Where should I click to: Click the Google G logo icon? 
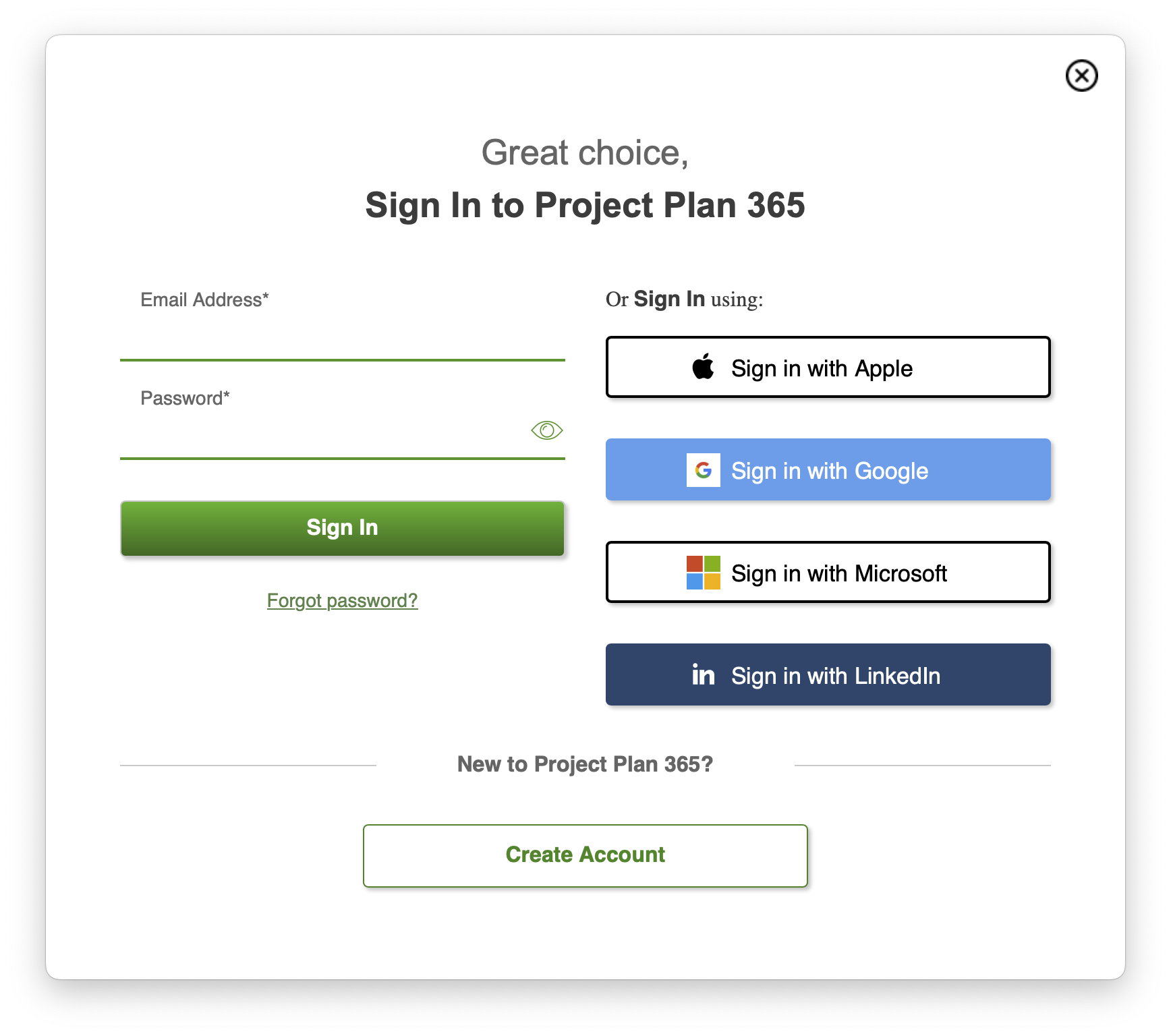[x=703, y=469]
